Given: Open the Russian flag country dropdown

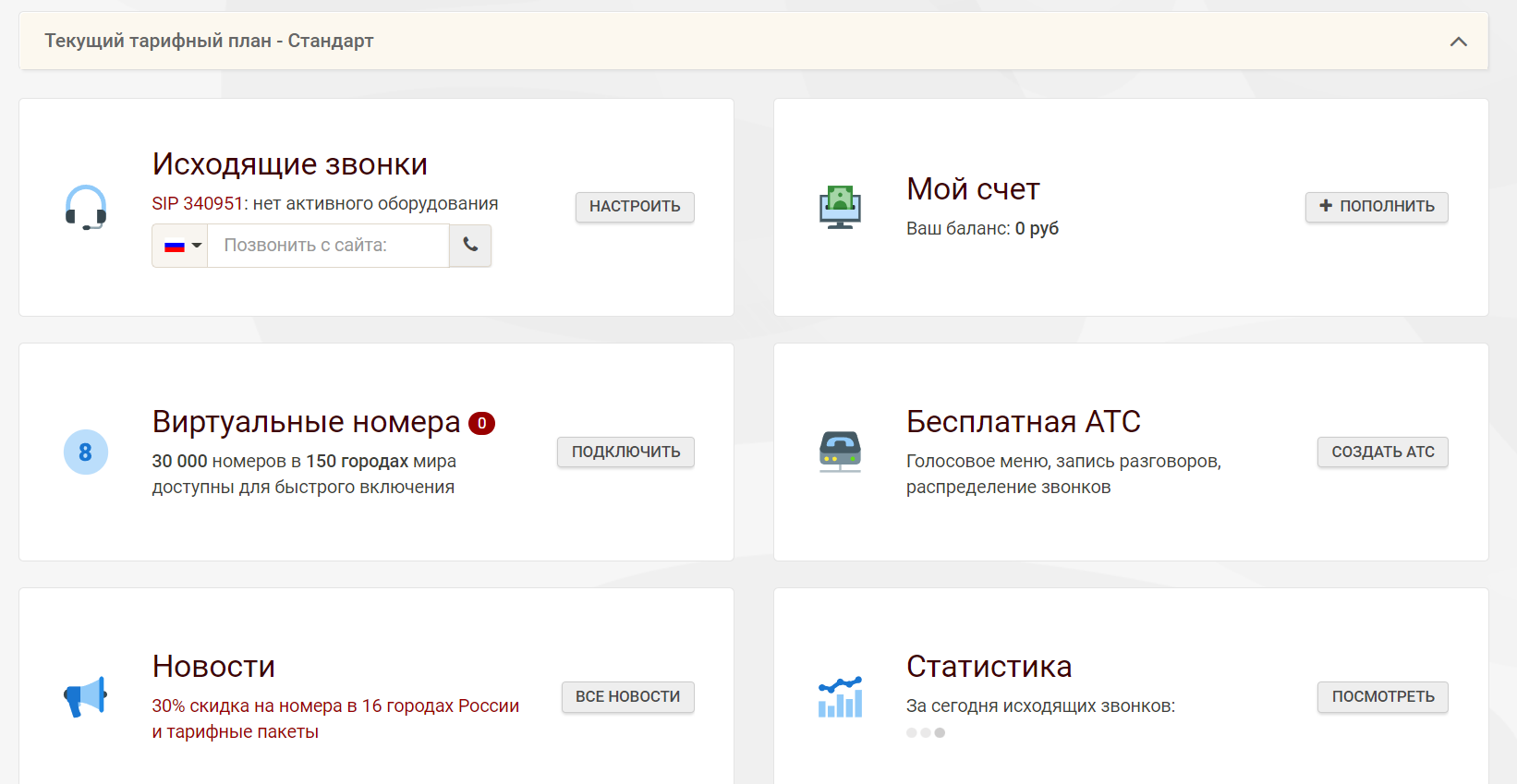Looking at the screenshot, I should [180, 246].
